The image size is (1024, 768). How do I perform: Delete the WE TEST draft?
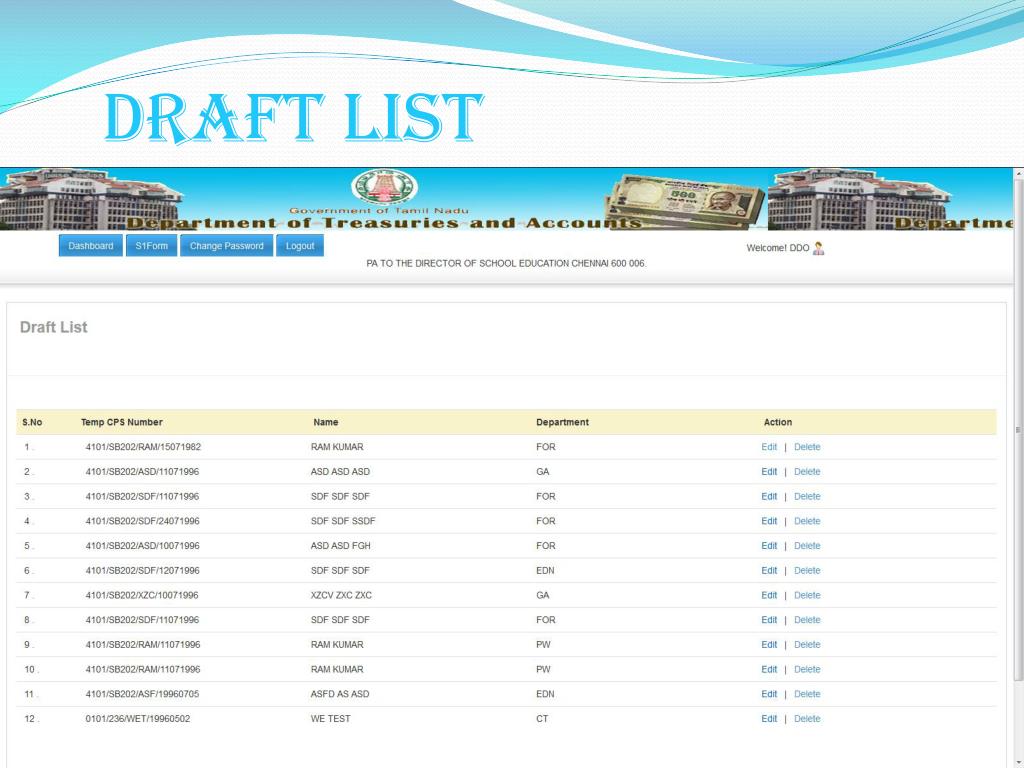[807, 718]
